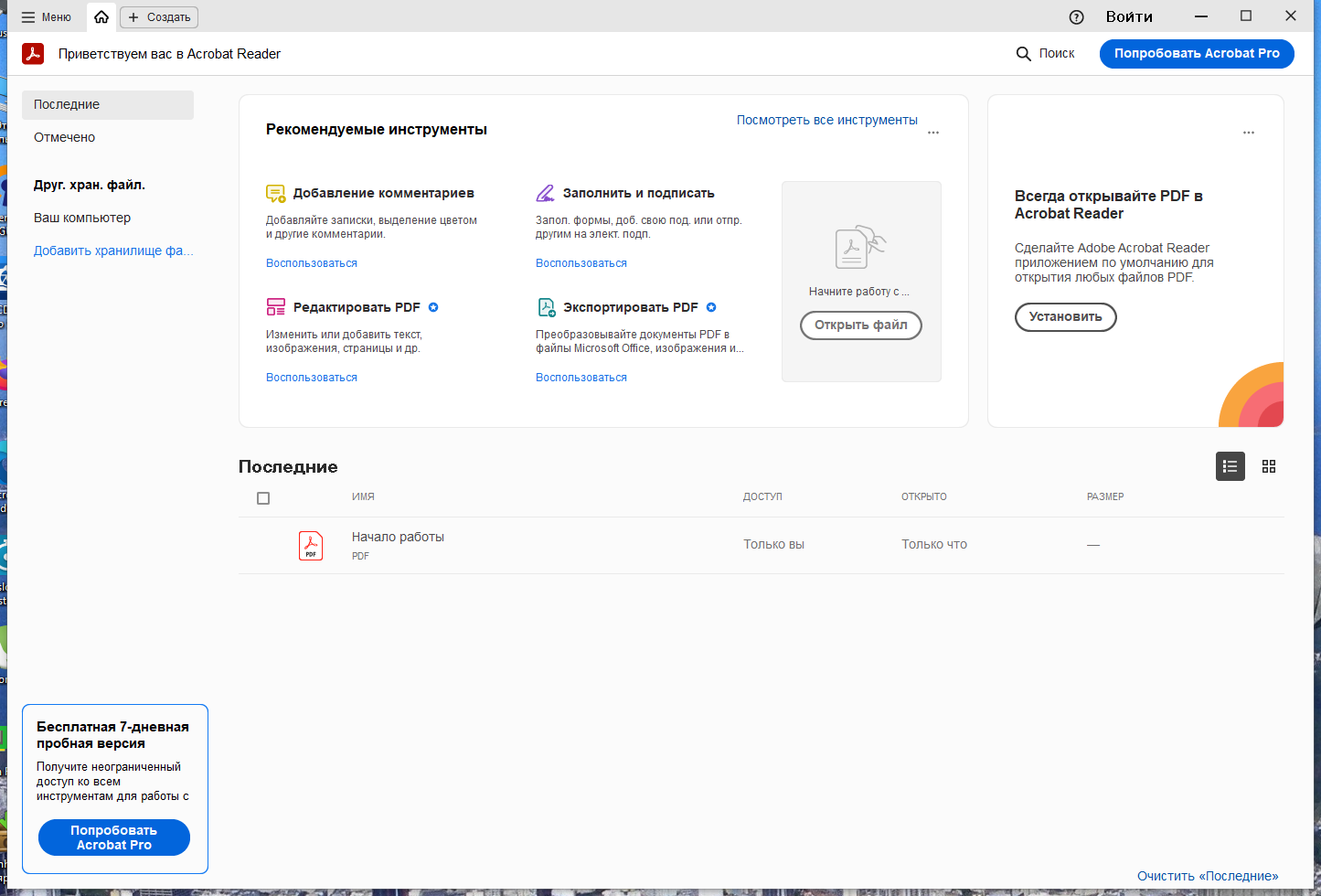Screen dimensions: 1321x896
Task: Open the hamburger Меню menu
Action: click(x=46, y=17)
